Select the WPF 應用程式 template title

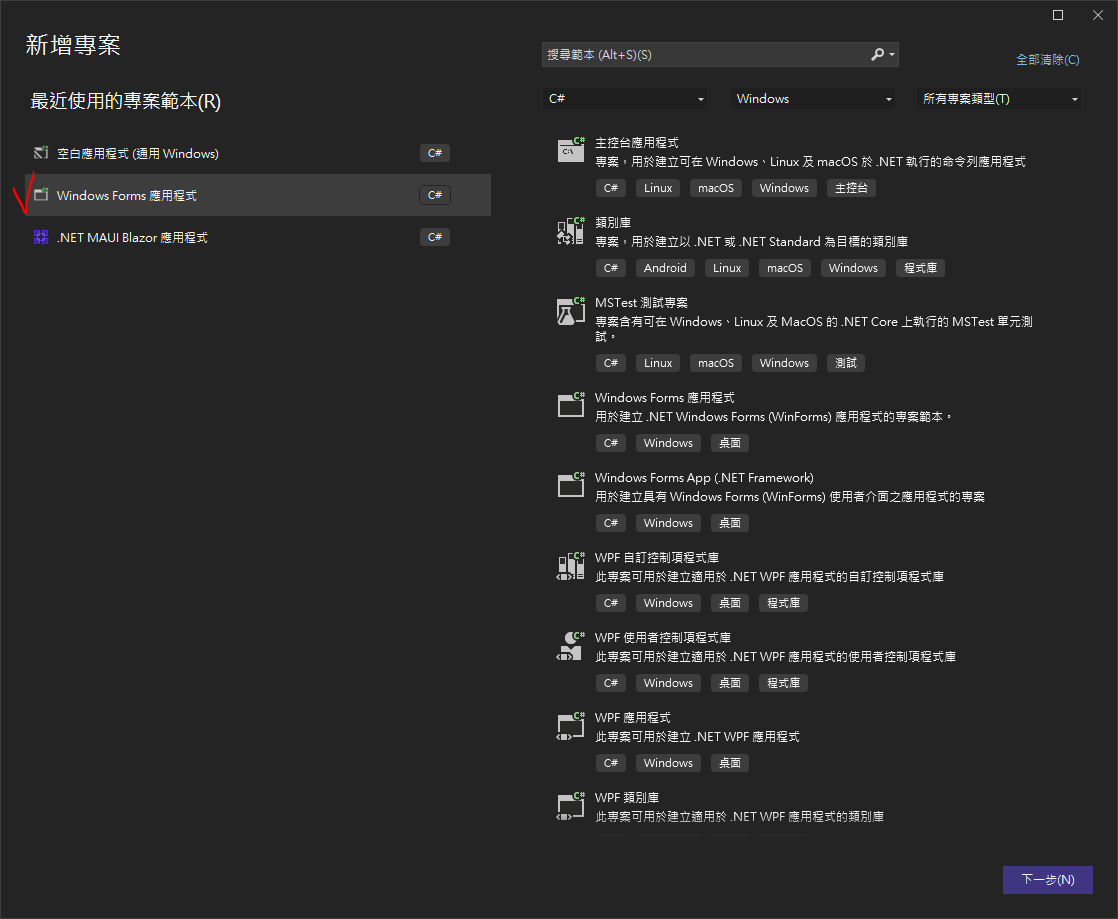click(633, 717)
